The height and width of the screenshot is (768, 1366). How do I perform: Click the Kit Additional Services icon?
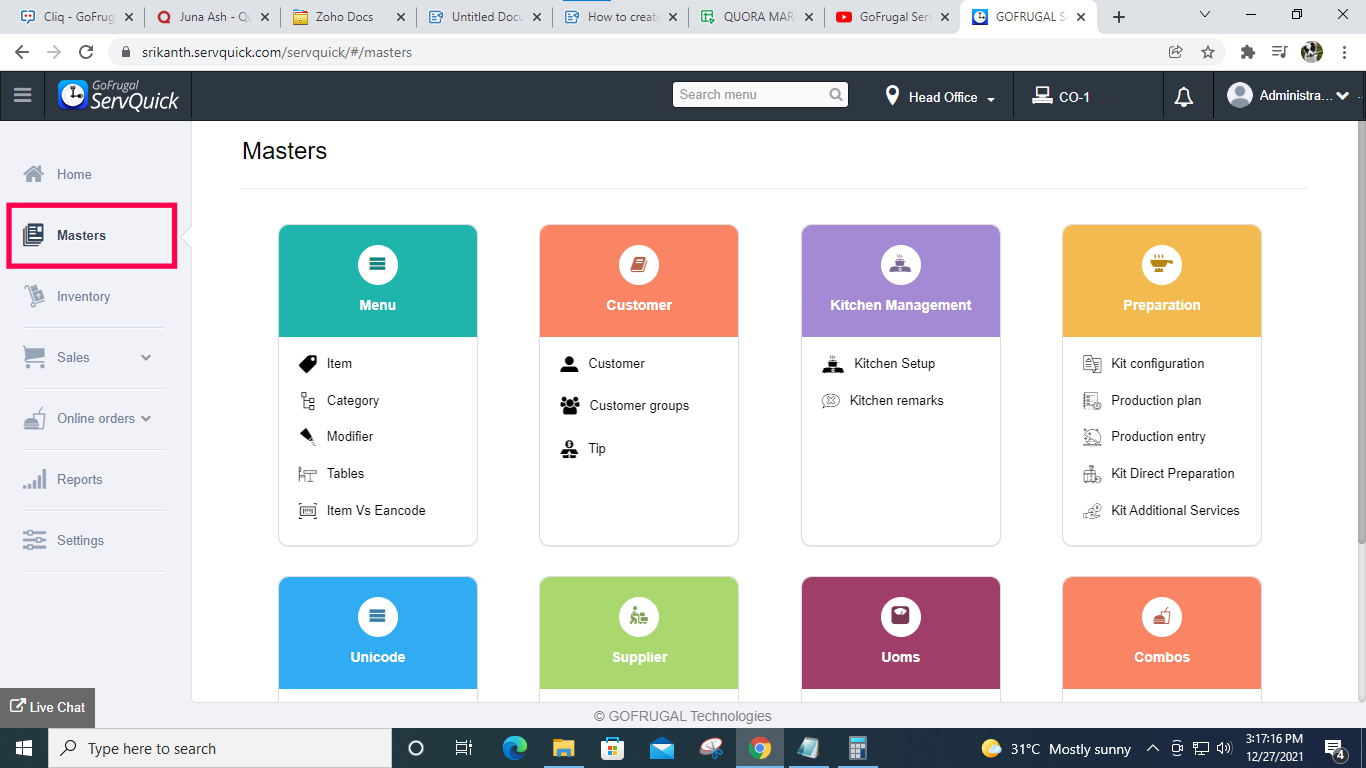click(x=1092, y=511)
